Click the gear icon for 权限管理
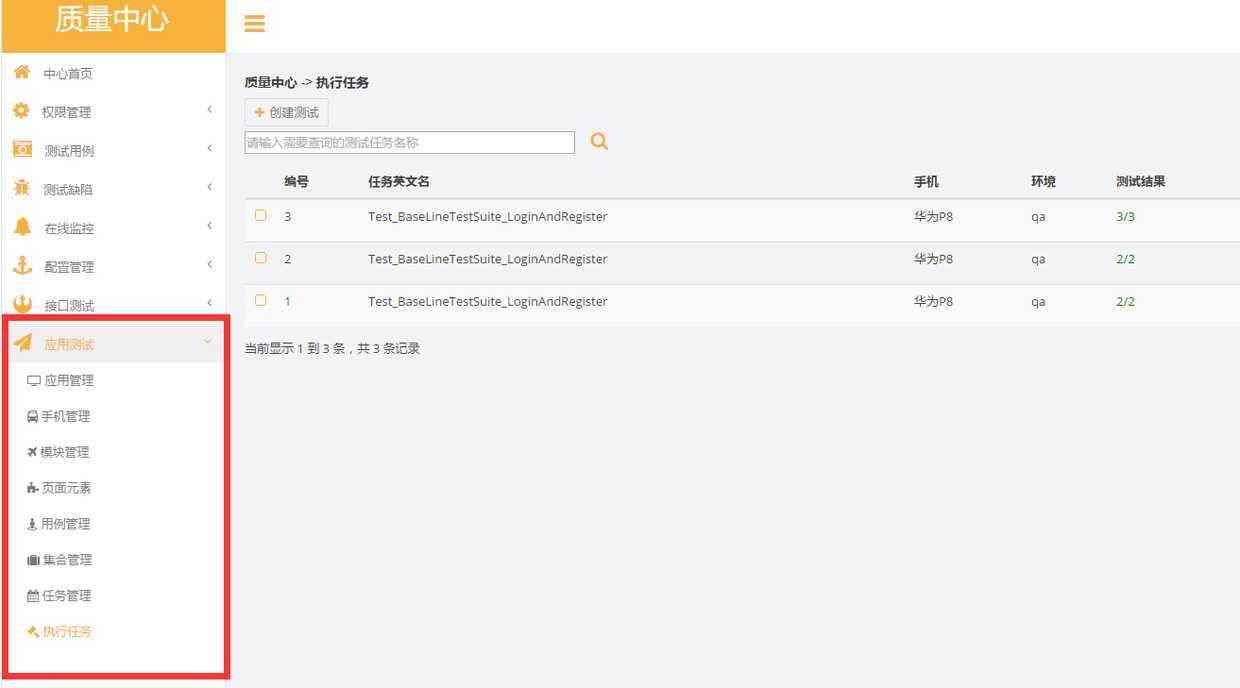 [21, 111]
